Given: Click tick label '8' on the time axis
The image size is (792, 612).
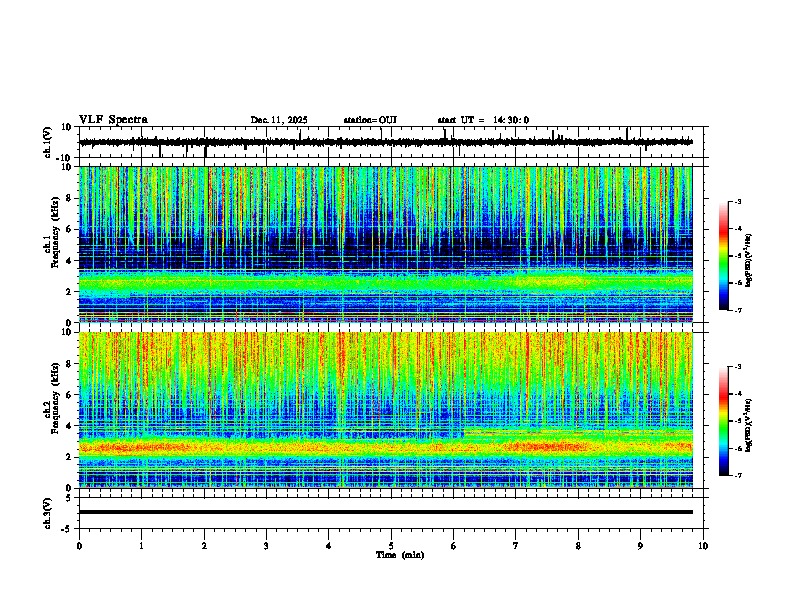Looking at the screenshot, I should [578, 546].
